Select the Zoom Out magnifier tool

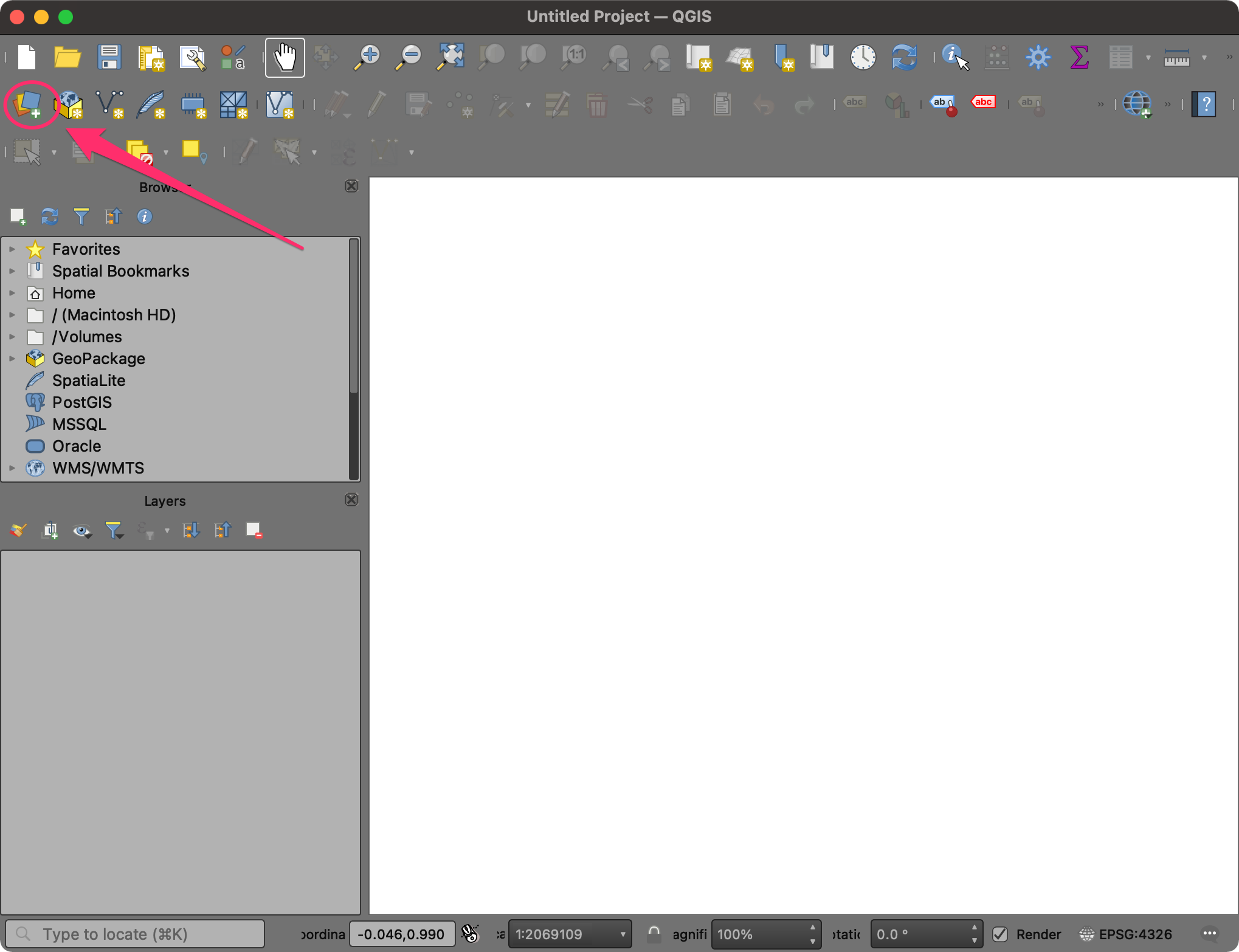point(409,58)
